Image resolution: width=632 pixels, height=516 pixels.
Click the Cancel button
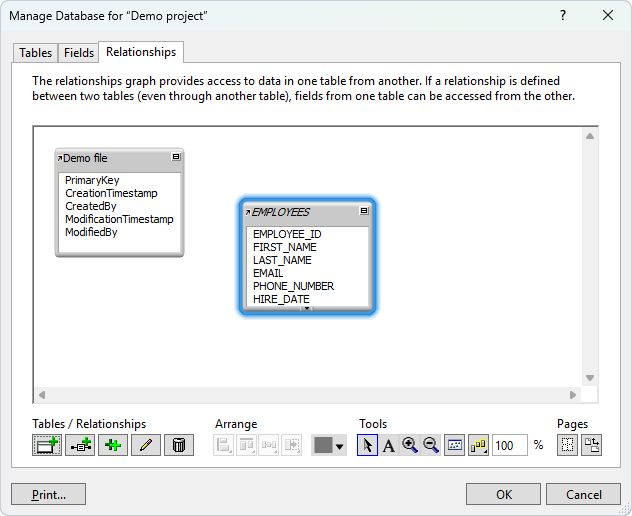(x=583, y=494)
